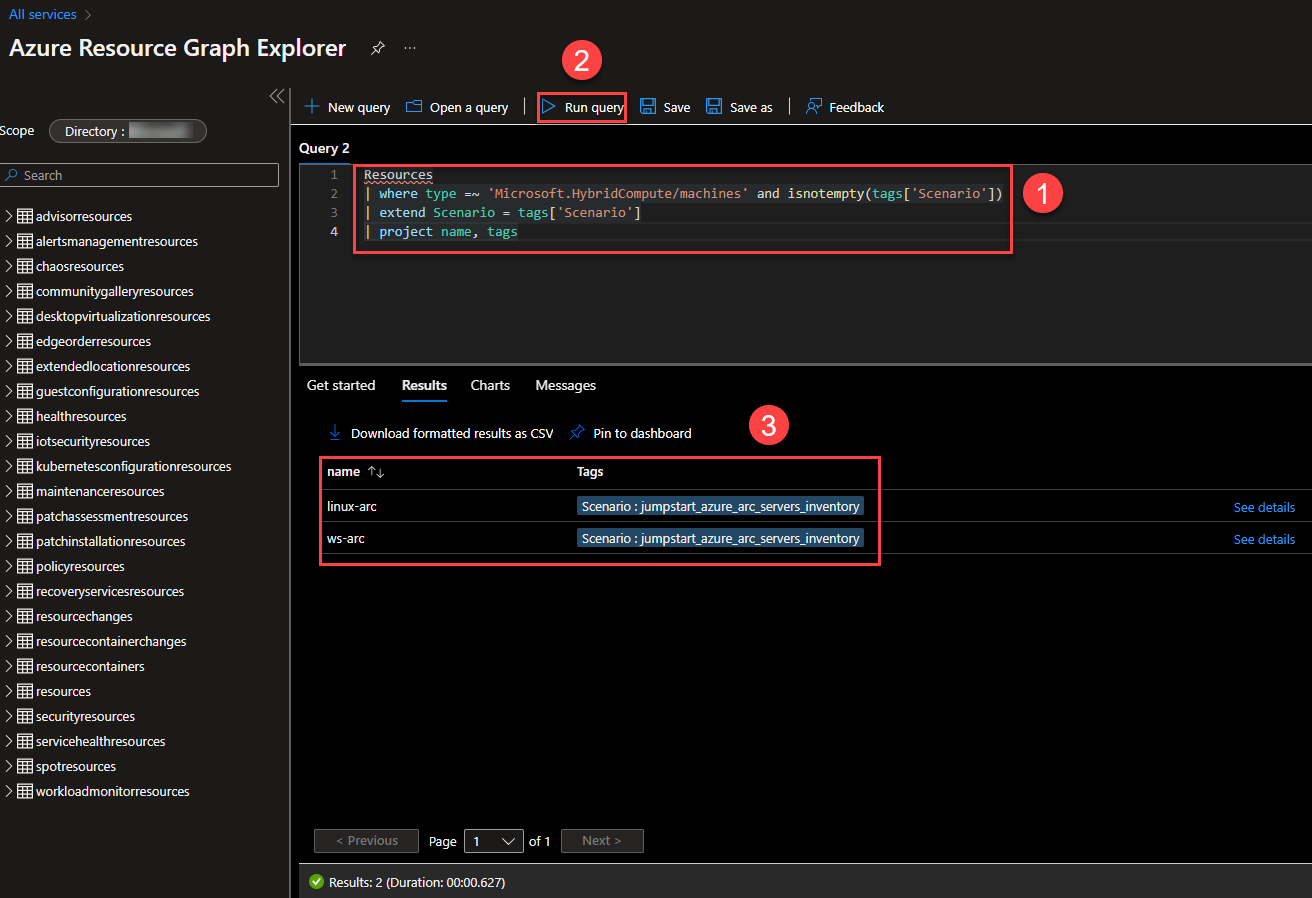This screenshot has height=898, width=1312.
Task: Click the ws-arc name cell
Action: (x=345, y=539)
